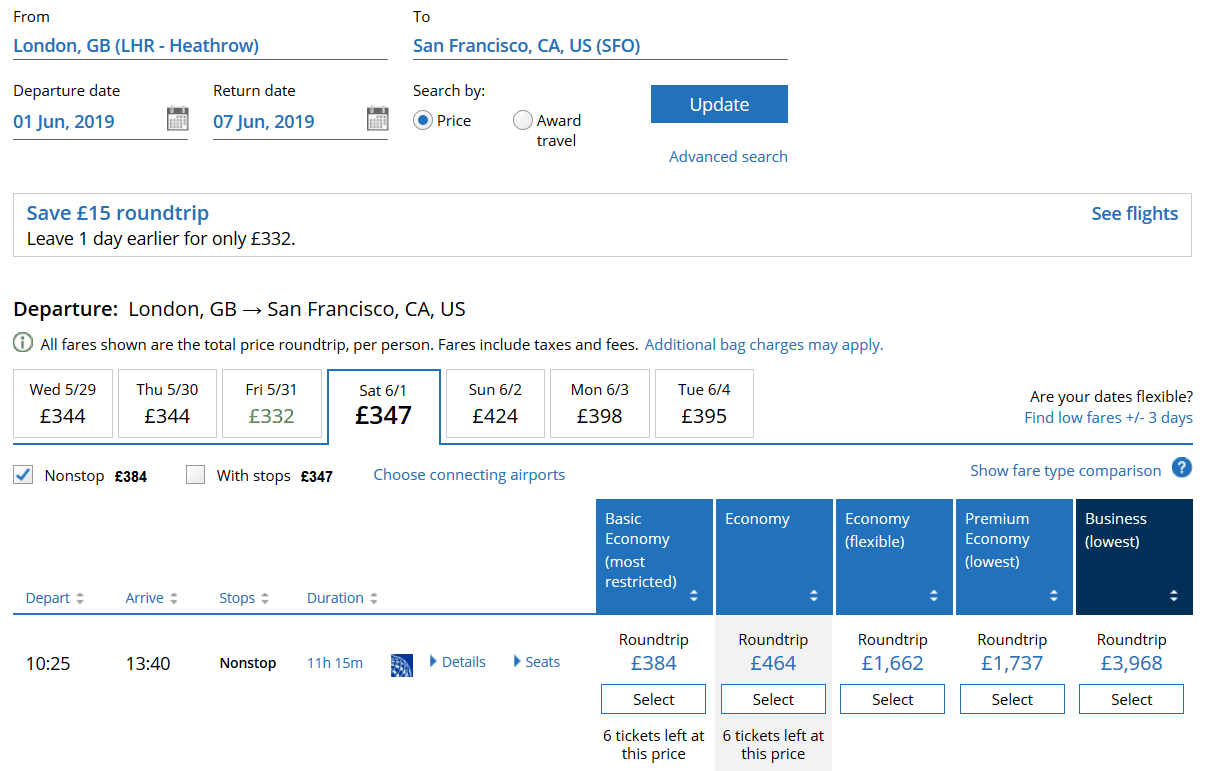Switch to the Sun 6/2 date tab
Viewport: 1206px width, 771px height.
[495, 404]
